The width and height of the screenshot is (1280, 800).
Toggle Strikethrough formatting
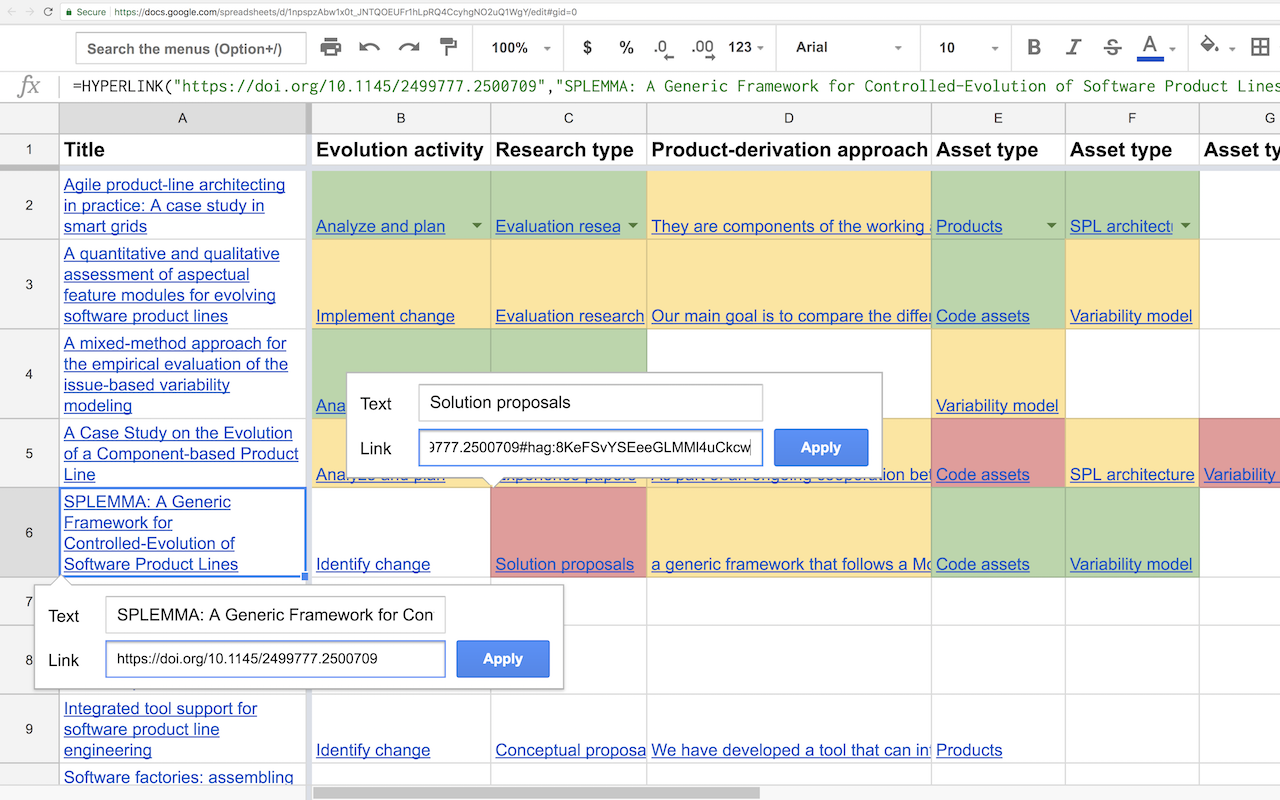pos(1112,47)
